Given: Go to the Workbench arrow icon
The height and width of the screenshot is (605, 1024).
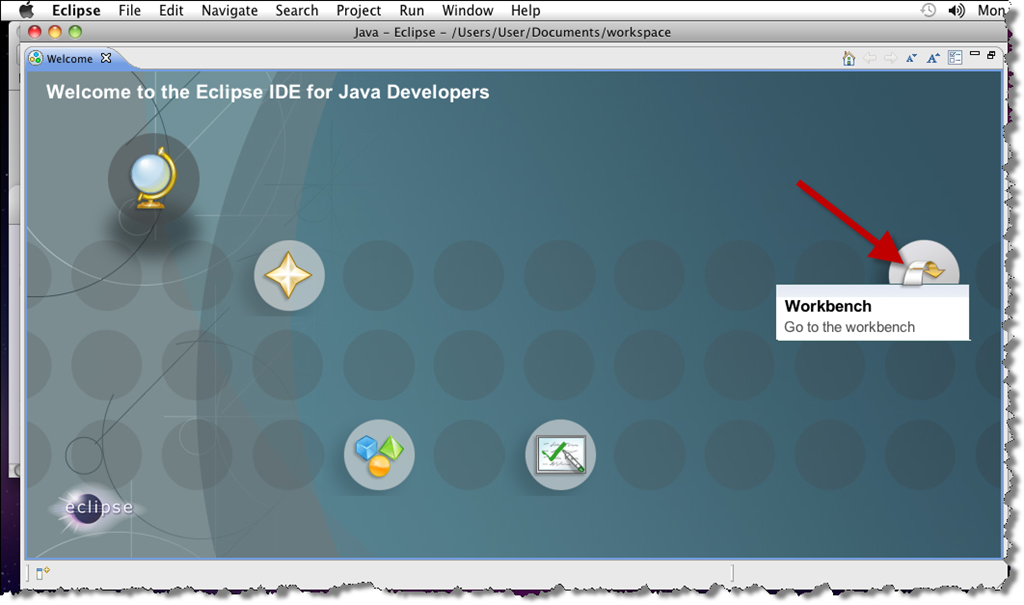Looking at the screenshot, I should 923,265.
